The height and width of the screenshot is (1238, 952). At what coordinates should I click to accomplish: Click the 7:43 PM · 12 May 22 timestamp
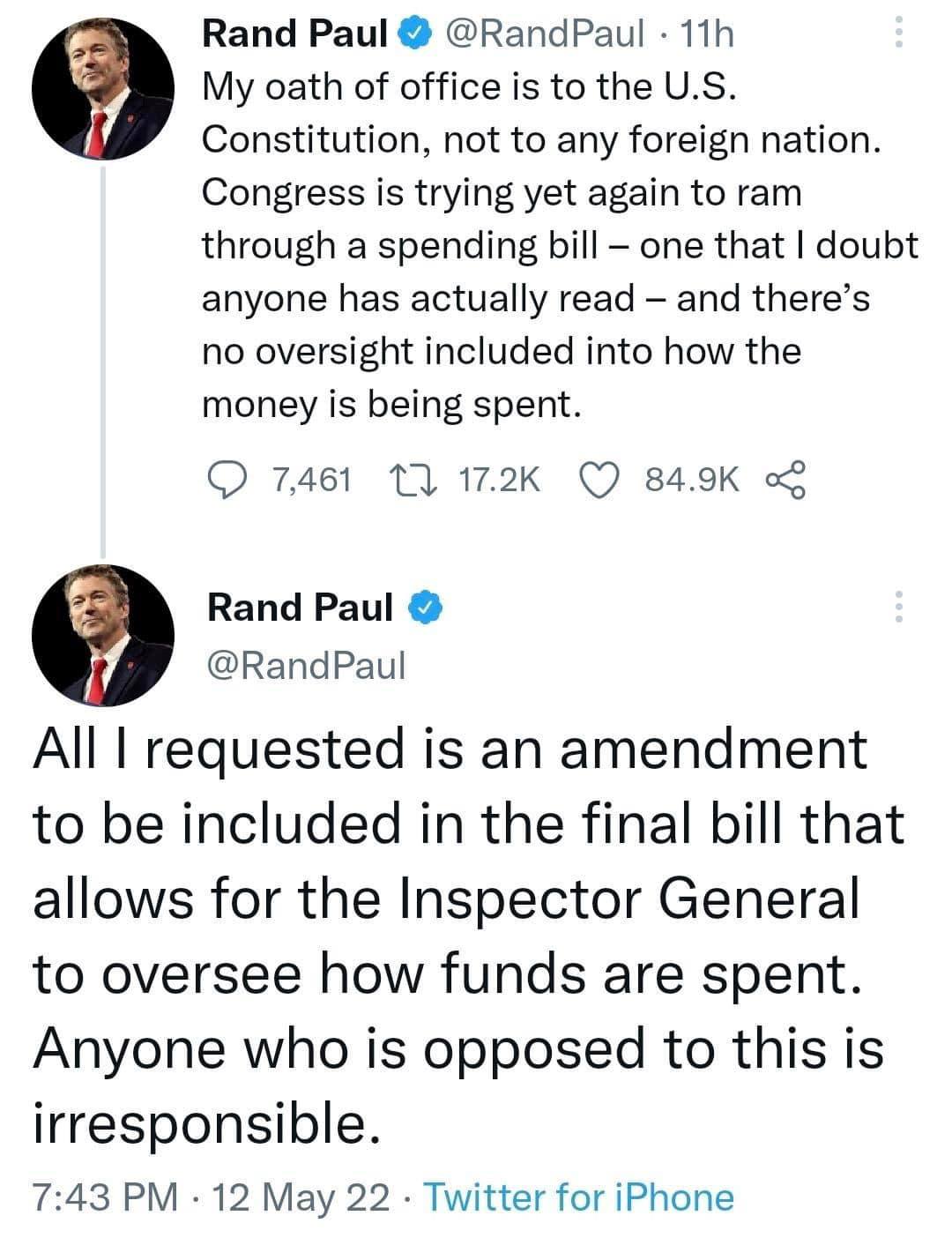click(212, 1197)
